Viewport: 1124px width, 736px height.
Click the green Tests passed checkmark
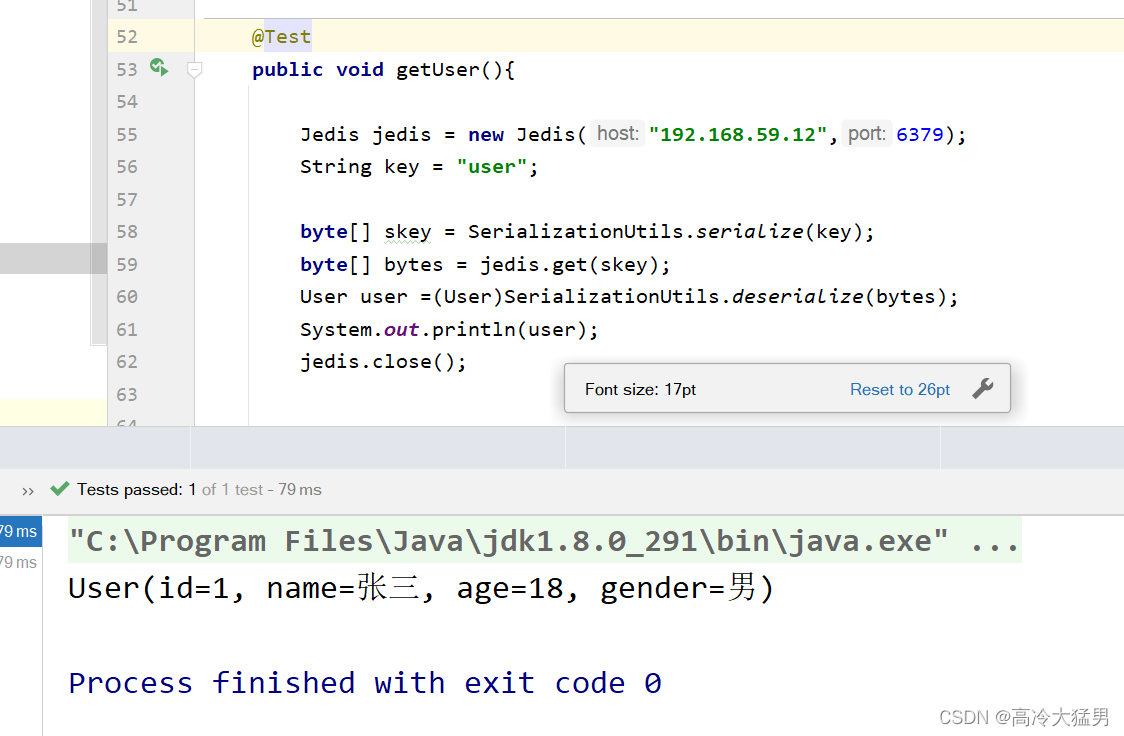[60, 489]
